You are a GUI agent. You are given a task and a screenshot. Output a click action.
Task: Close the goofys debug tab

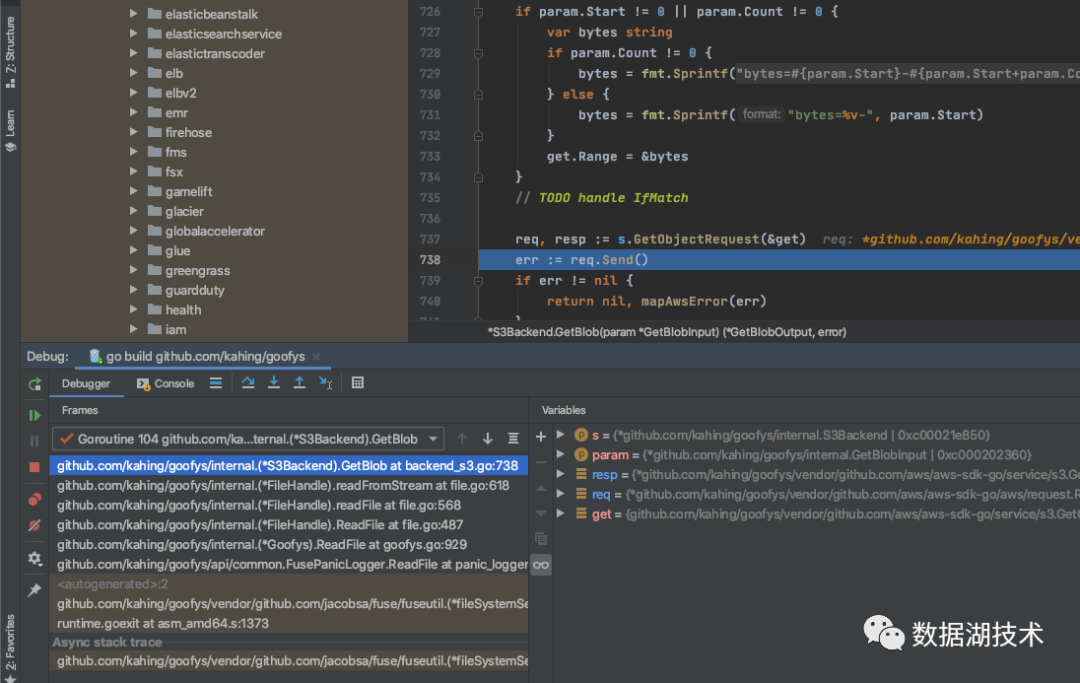(x=316, y=357)
